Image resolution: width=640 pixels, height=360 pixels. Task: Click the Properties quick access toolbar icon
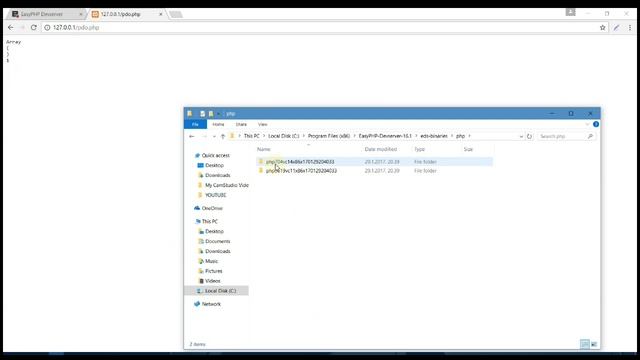(202, 113)
